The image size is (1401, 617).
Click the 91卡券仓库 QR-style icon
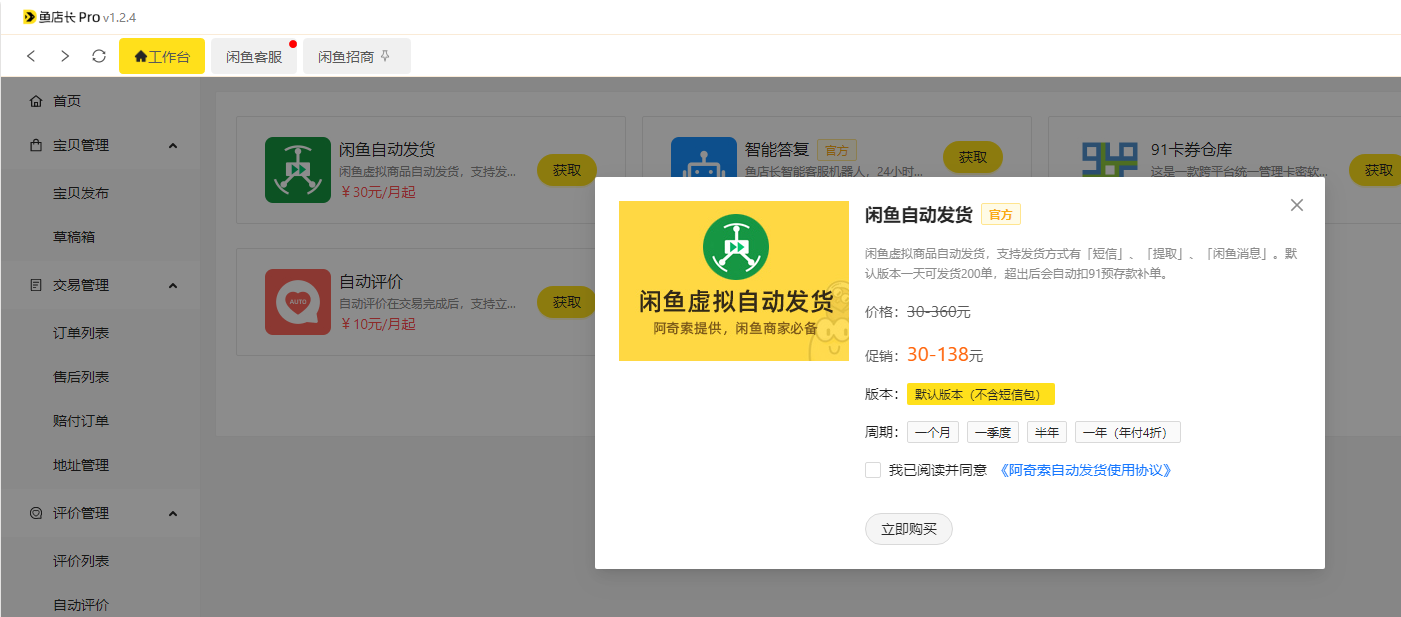pos(1110,158)
